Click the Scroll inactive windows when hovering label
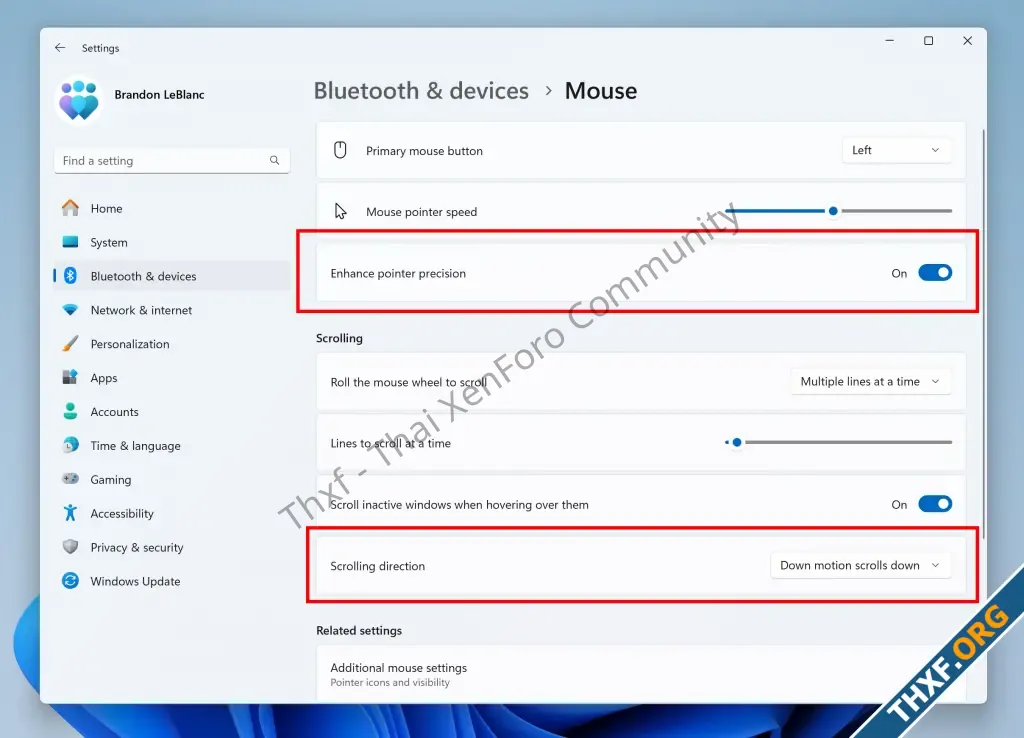1024x738 pixels. (x=460, y=505)
